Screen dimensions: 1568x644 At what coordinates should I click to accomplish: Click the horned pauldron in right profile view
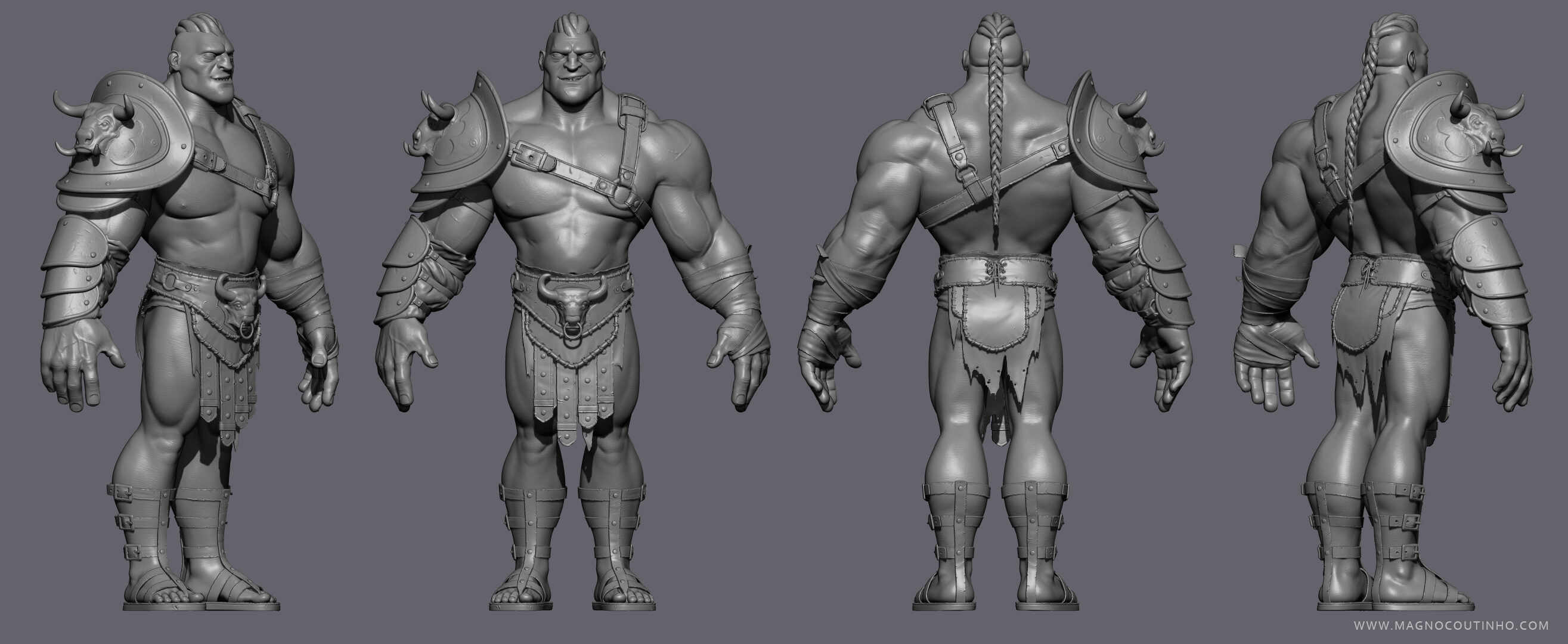click(1449, 134)
